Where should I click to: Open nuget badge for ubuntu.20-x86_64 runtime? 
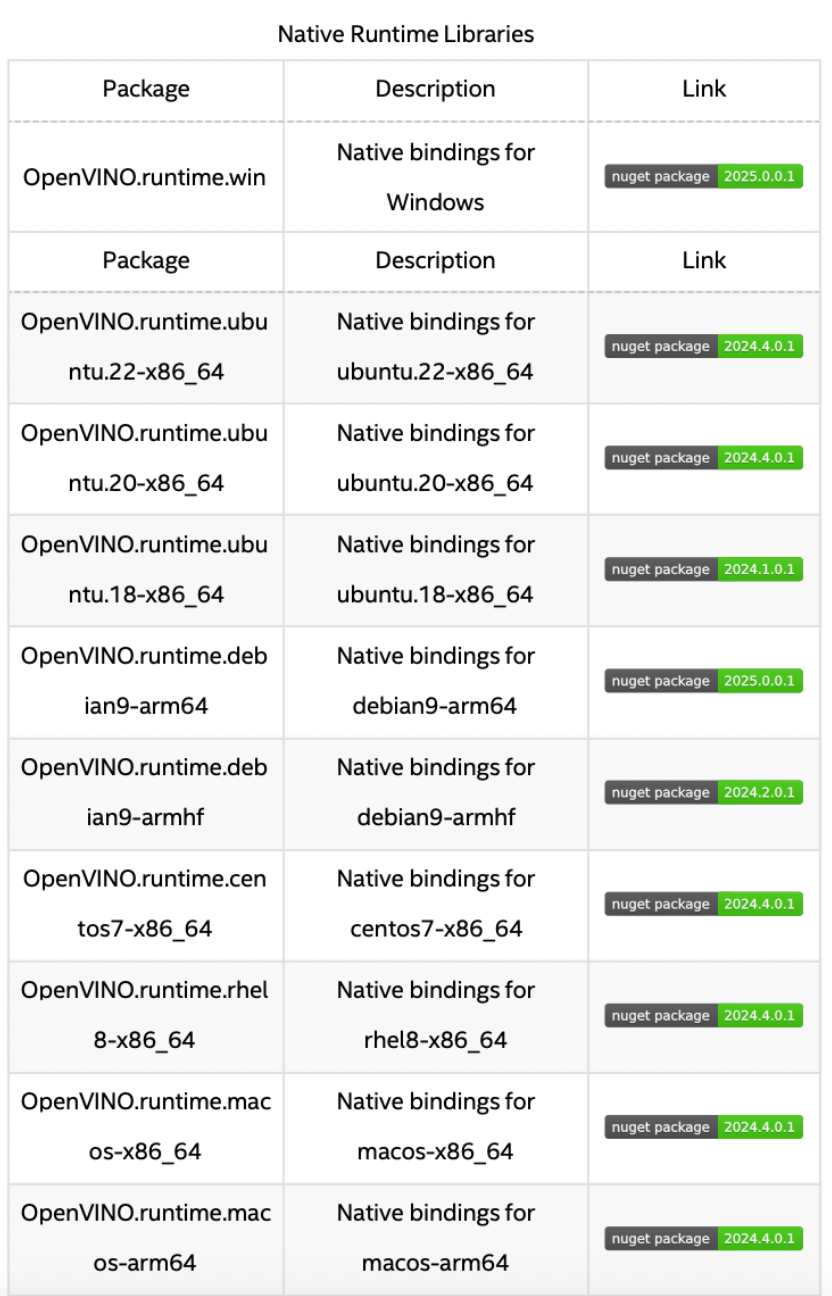pos(704,458)
